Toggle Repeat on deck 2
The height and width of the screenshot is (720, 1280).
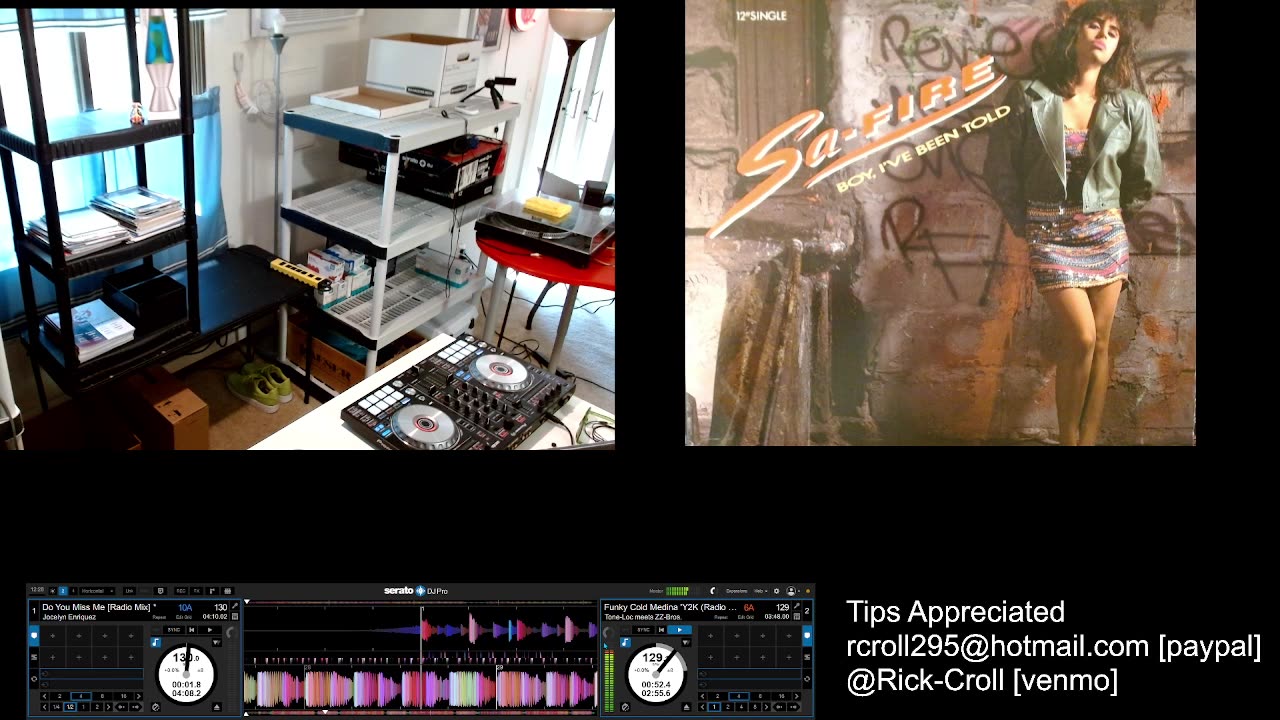(721, 617)
